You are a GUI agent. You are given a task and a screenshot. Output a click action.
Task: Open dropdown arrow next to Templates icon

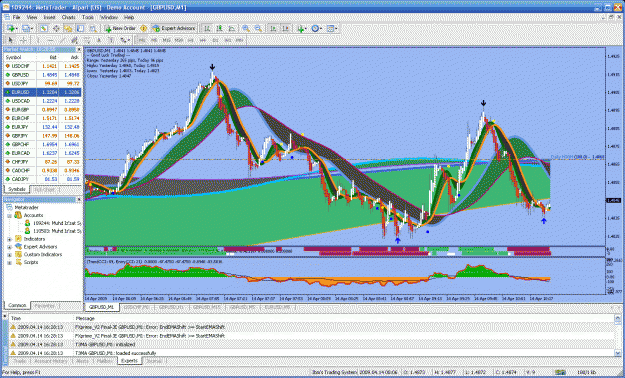[x=336, y=28]
